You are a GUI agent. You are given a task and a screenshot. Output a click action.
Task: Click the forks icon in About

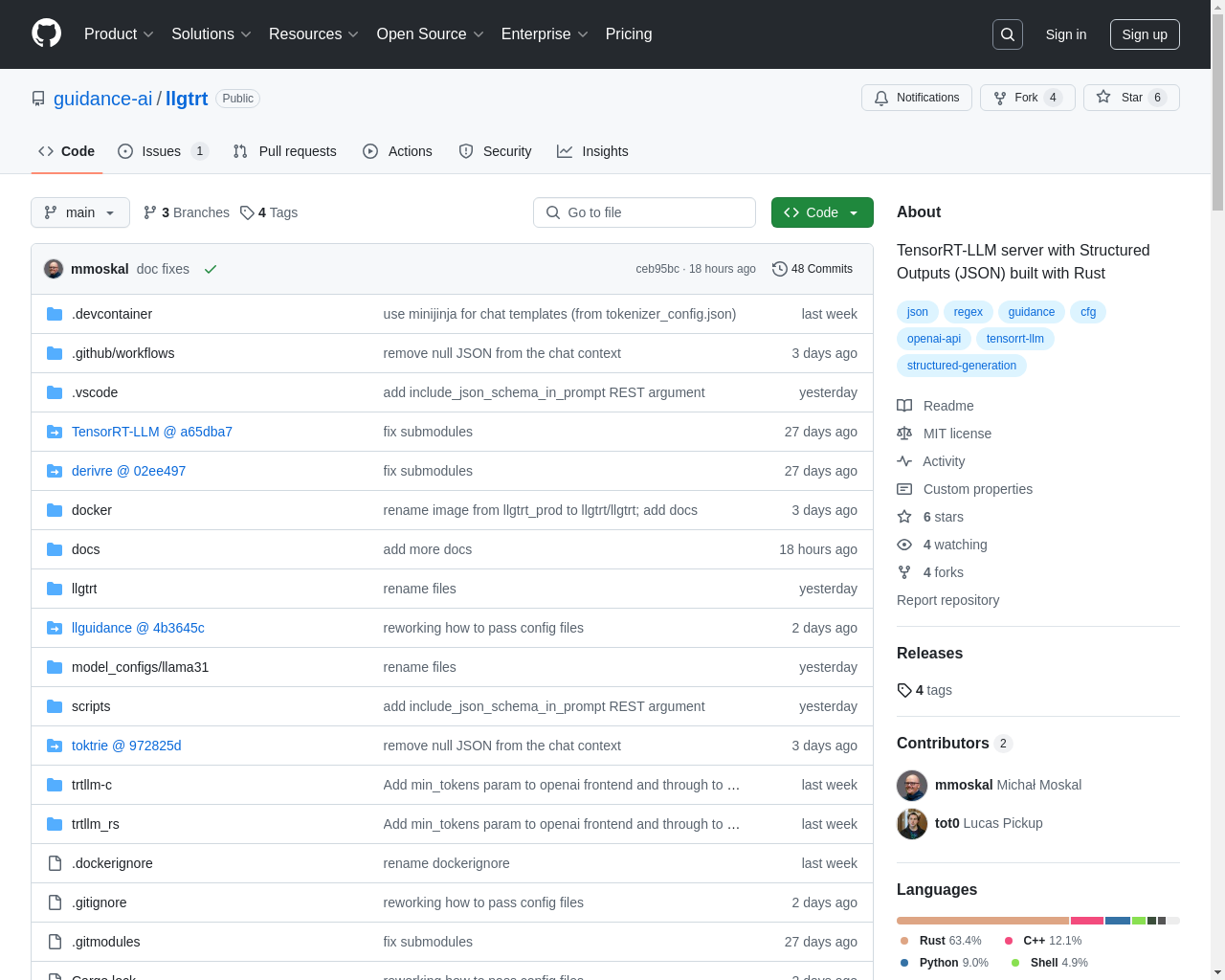pyautogui.click(x=904, y=572)
